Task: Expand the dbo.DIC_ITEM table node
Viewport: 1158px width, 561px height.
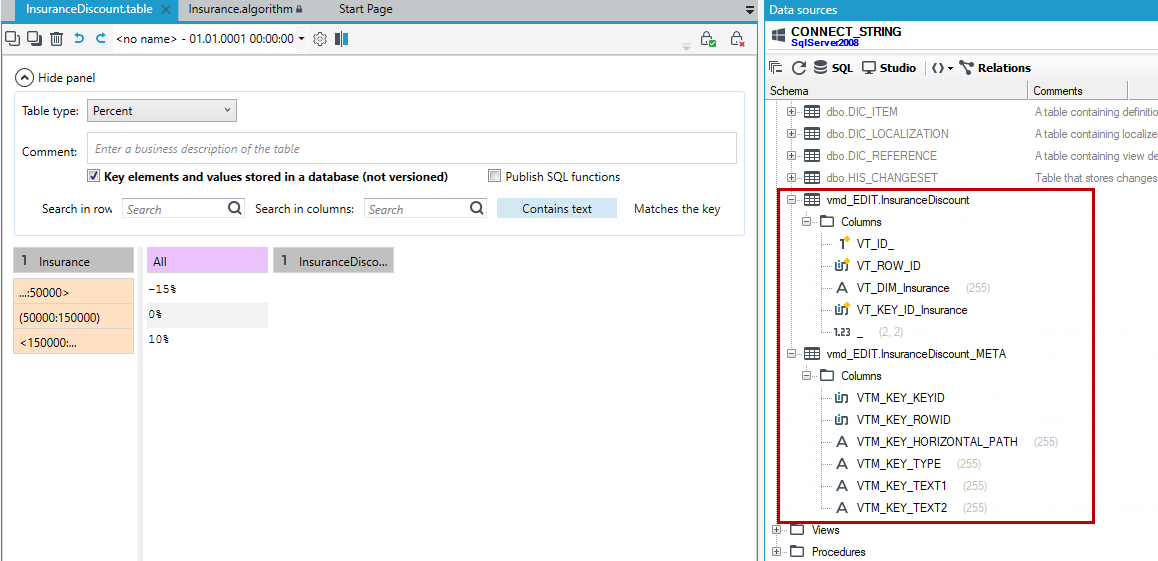Action: coord(792,111)
